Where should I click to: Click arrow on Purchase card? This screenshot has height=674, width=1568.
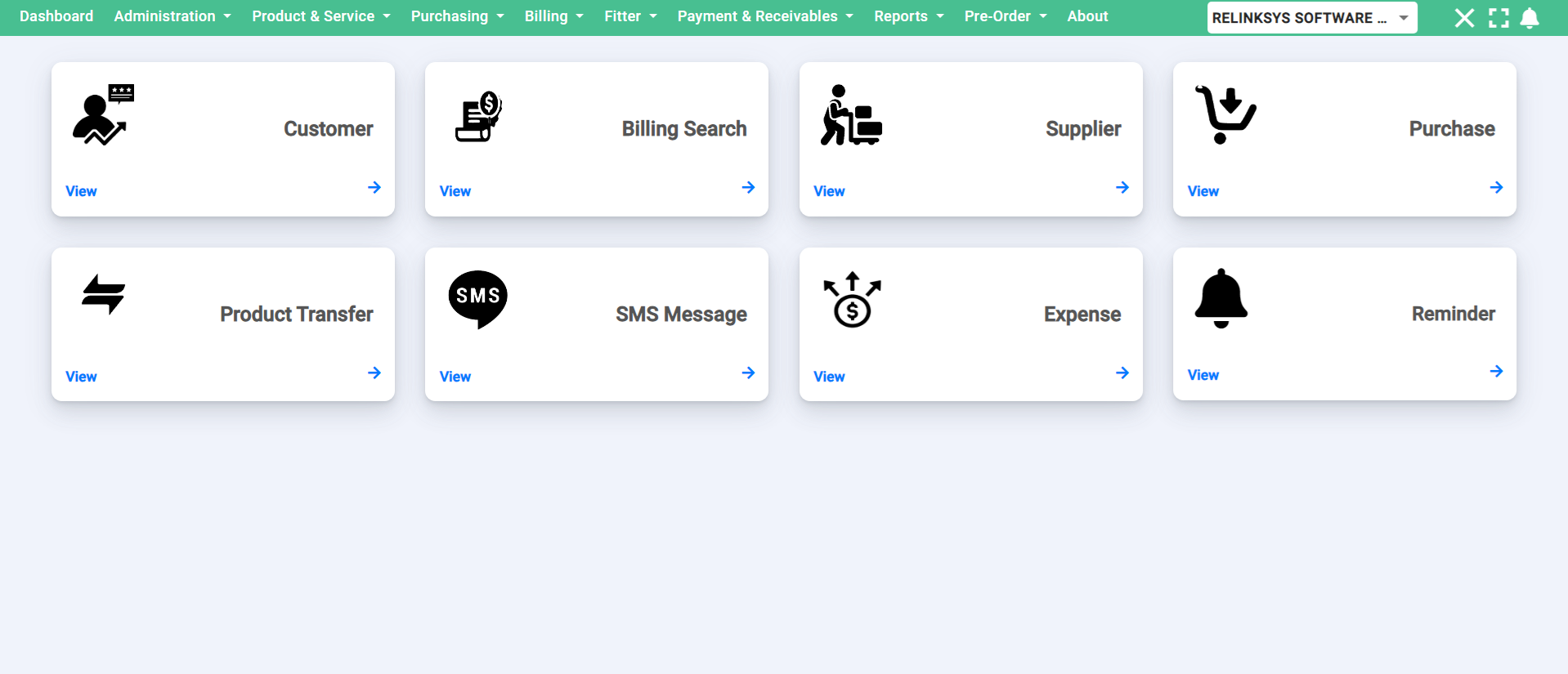[x=1496, y=187]
